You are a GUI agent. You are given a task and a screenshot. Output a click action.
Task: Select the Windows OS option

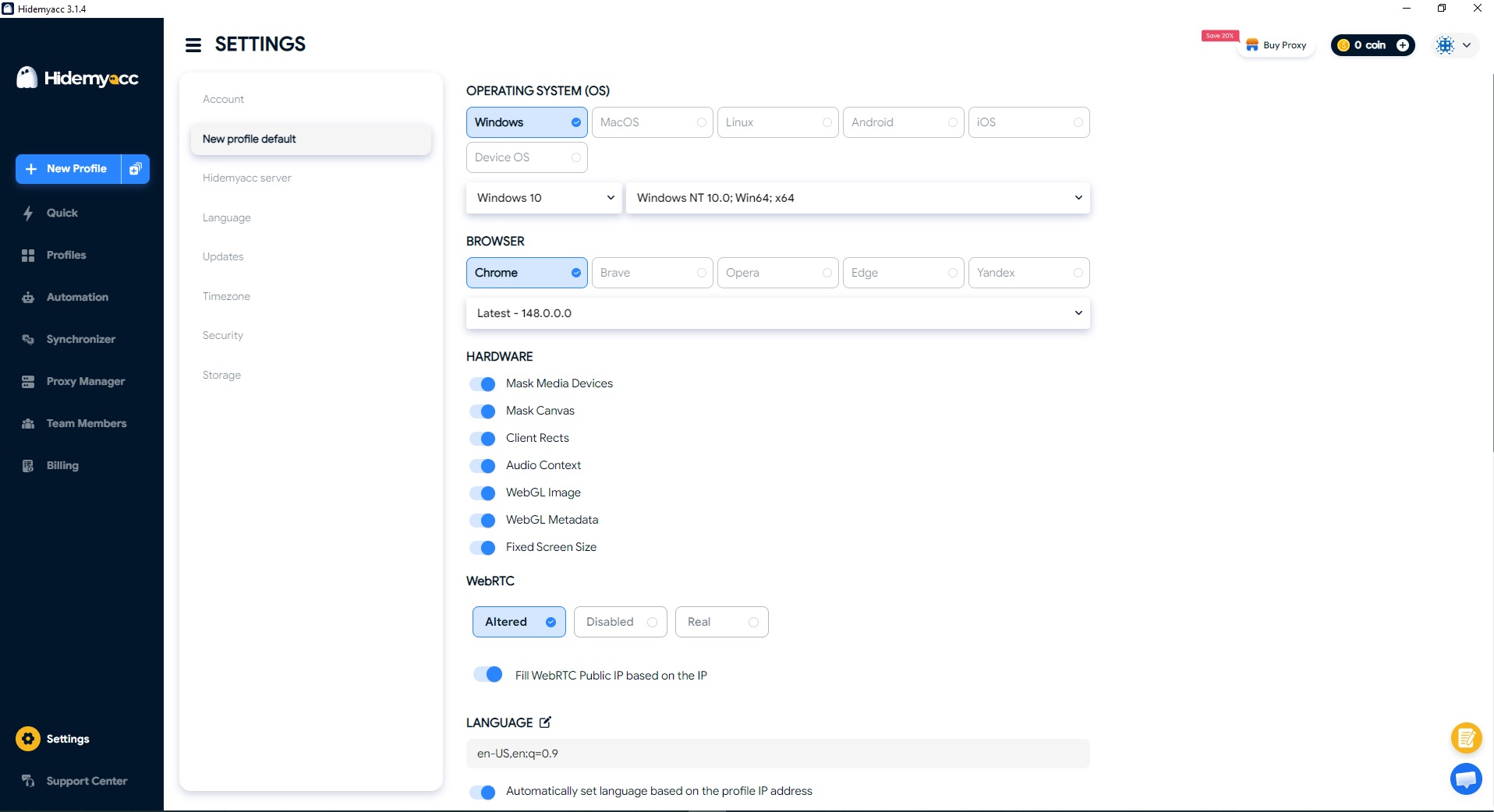pos(527,122)
